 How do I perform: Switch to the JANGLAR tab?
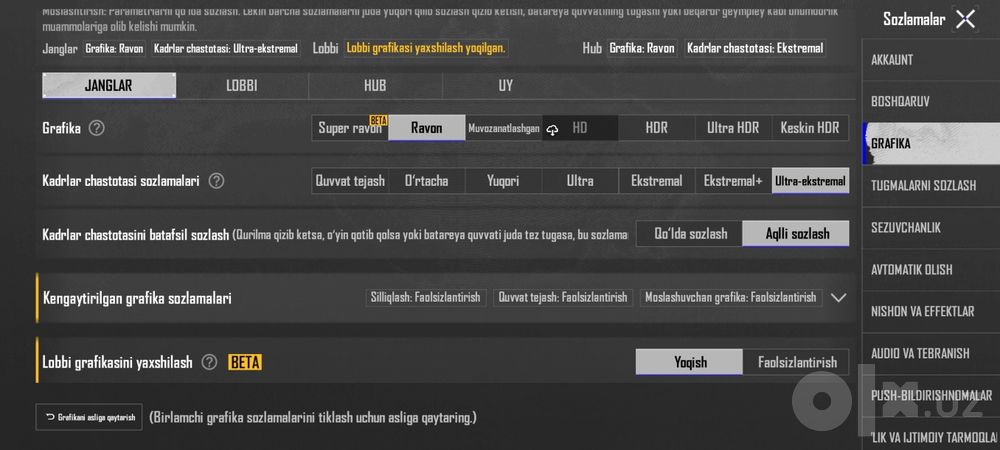click(x=109, y=85)
